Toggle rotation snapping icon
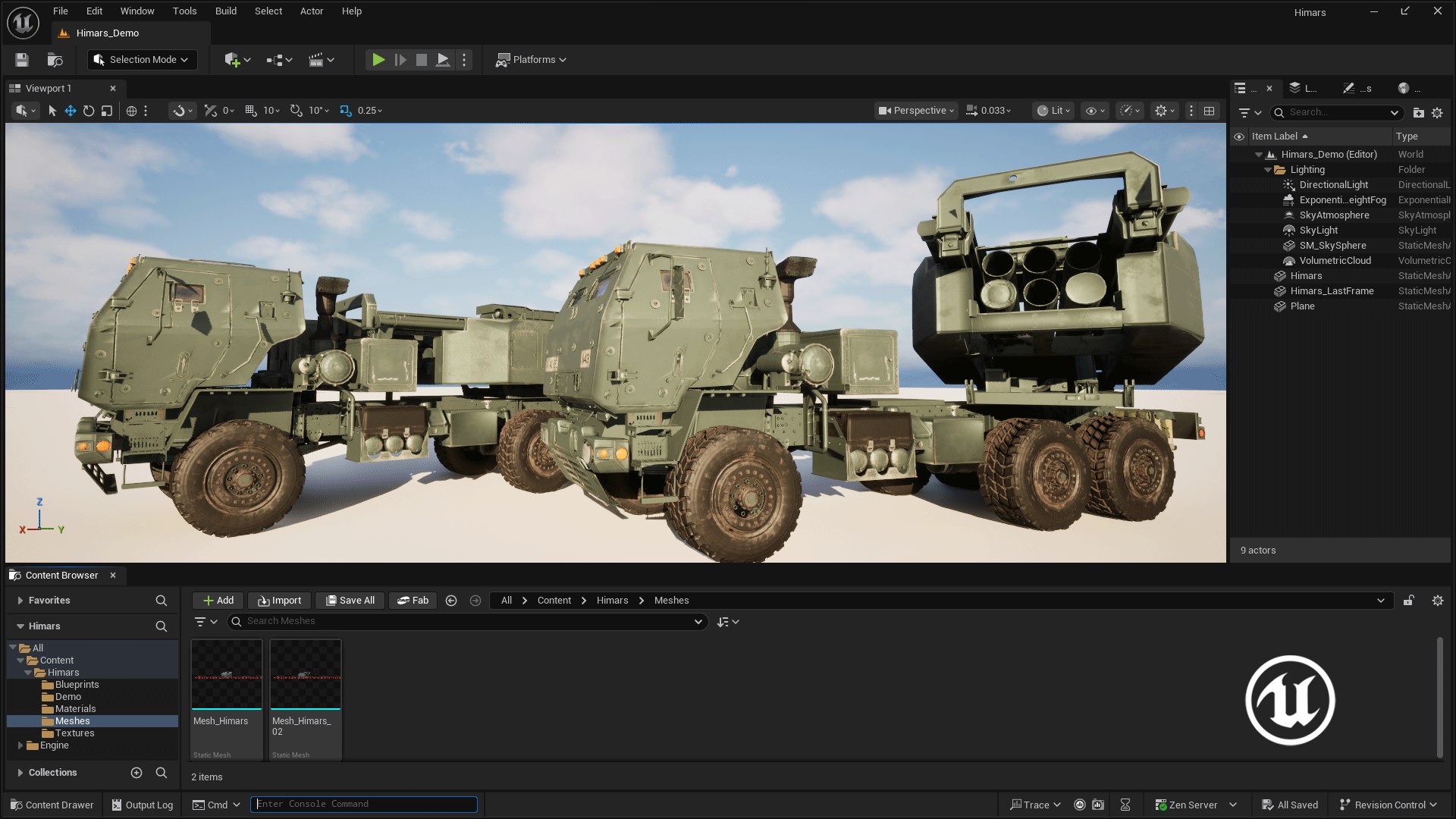1456x819 pixels. point(297,111)
